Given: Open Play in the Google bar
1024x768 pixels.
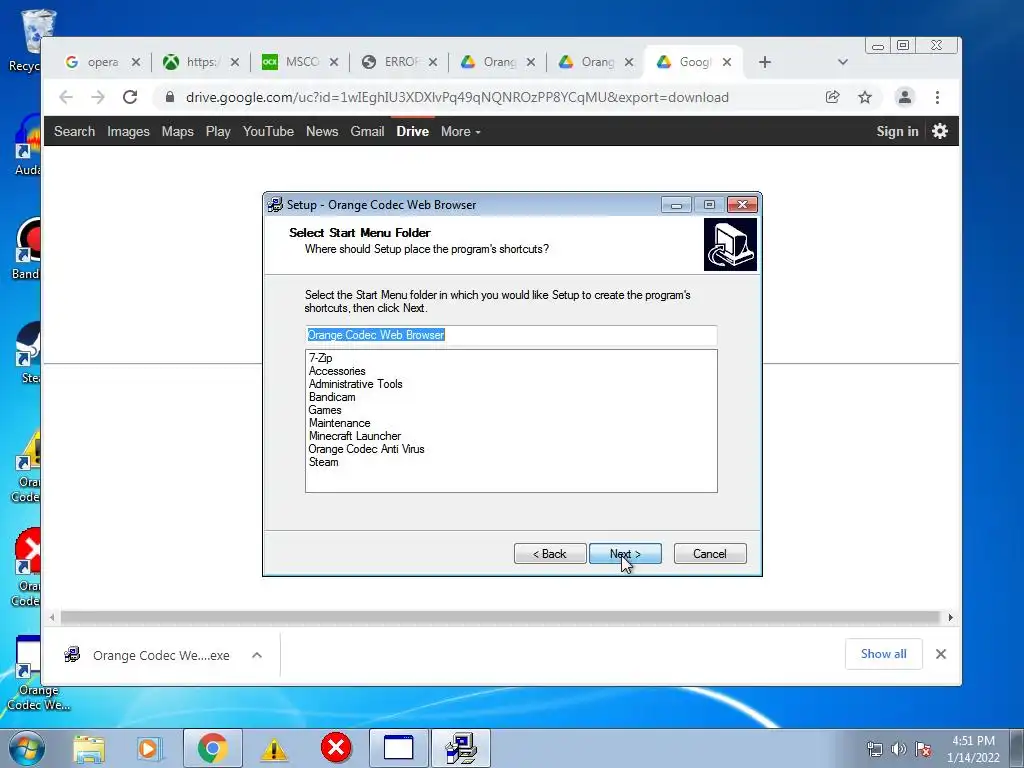Looking at the screenshot, I should 218,131.
